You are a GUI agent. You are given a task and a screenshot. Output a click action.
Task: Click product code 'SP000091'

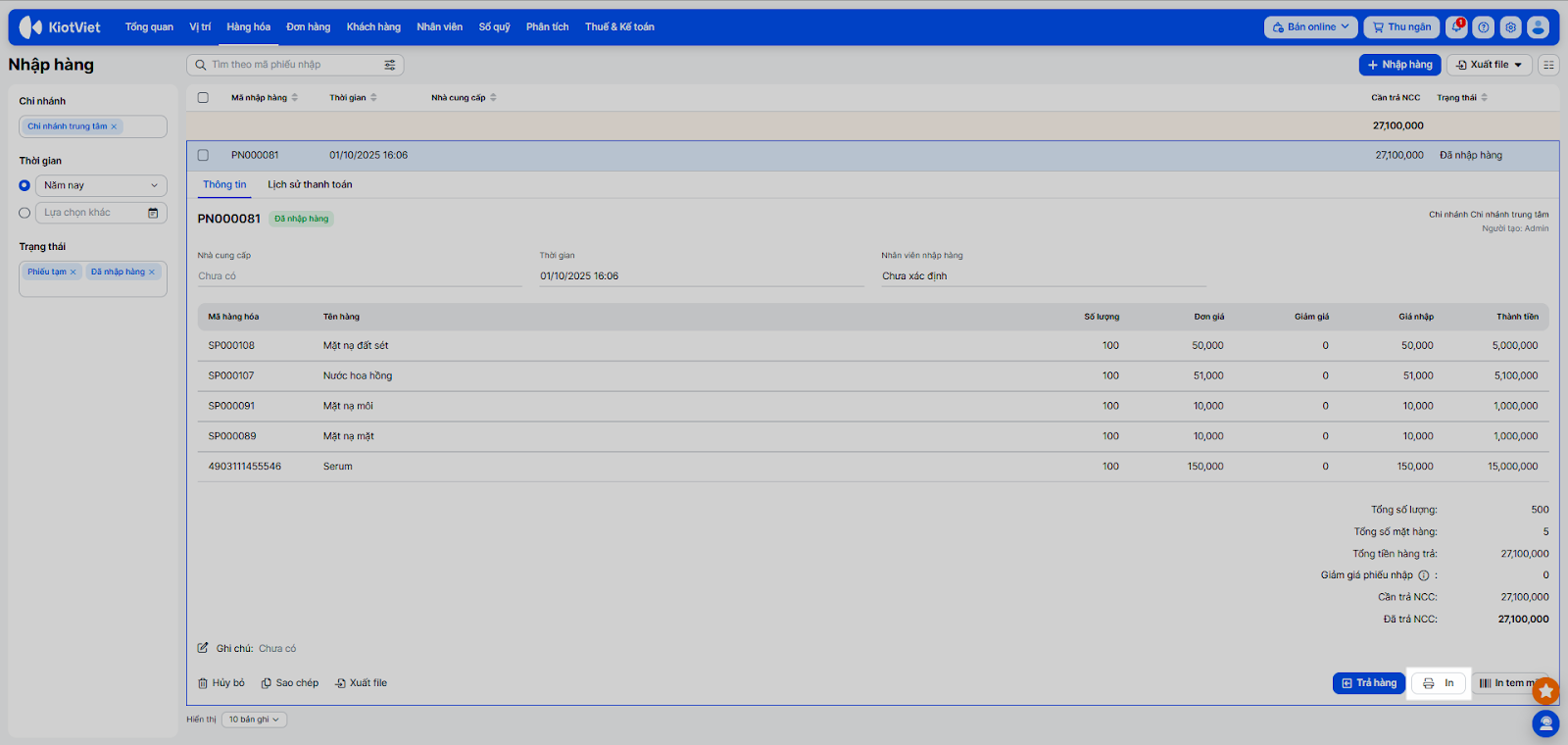pyautogui.click(x=231, y=406)
